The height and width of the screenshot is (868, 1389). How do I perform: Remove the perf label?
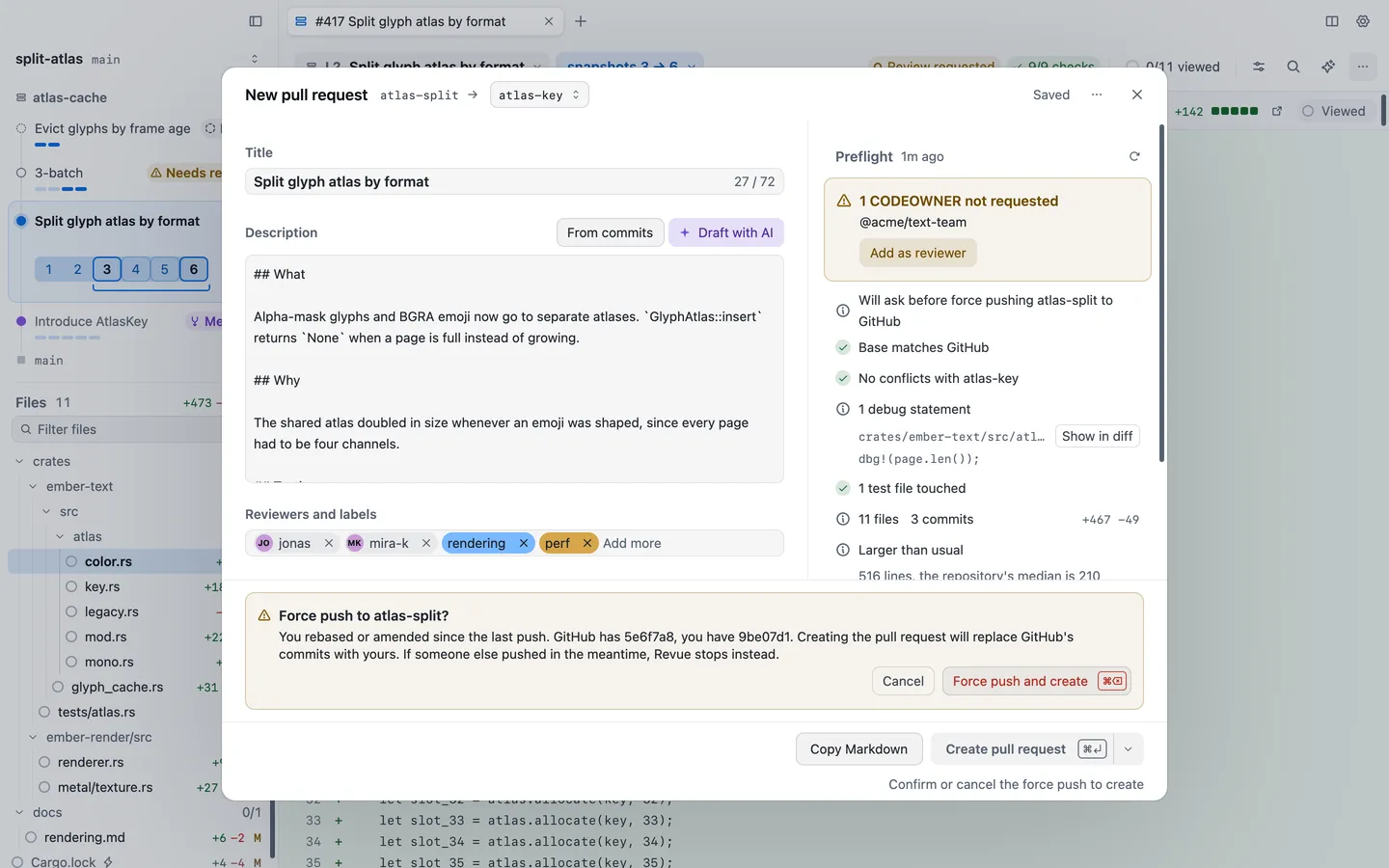[x=586, y=543]
